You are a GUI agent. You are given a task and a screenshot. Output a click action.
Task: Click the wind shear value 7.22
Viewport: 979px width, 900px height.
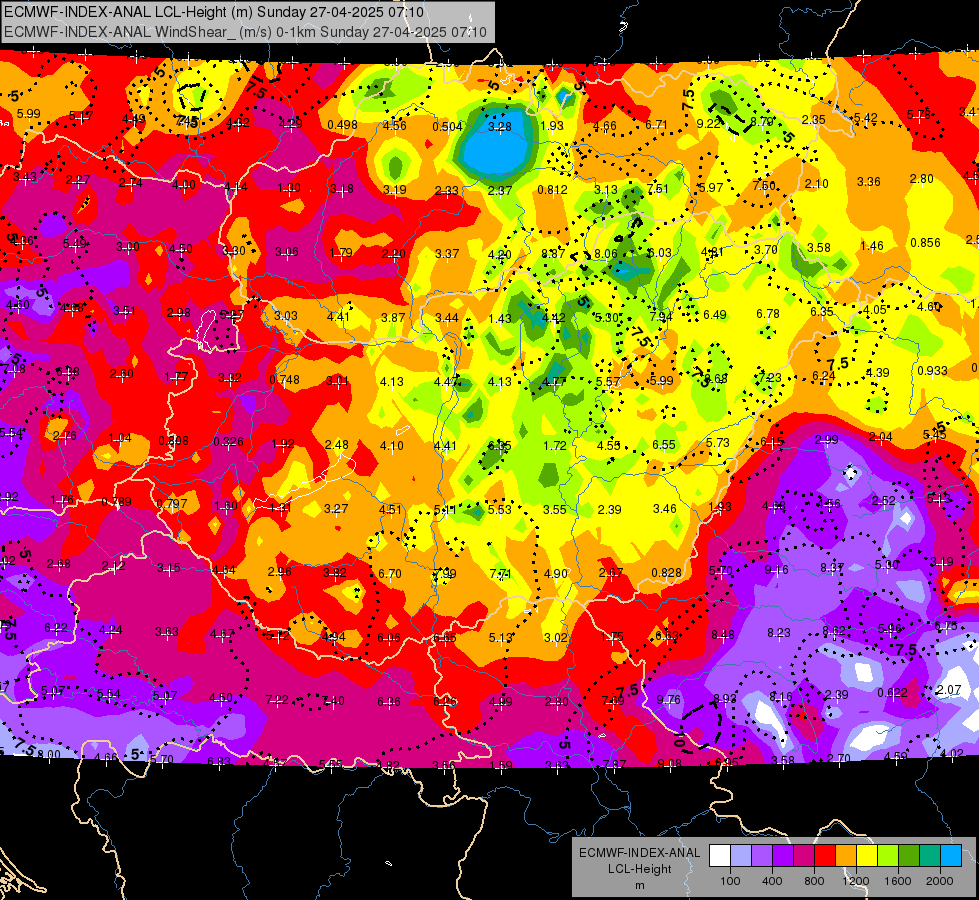(x=277, y=700)
